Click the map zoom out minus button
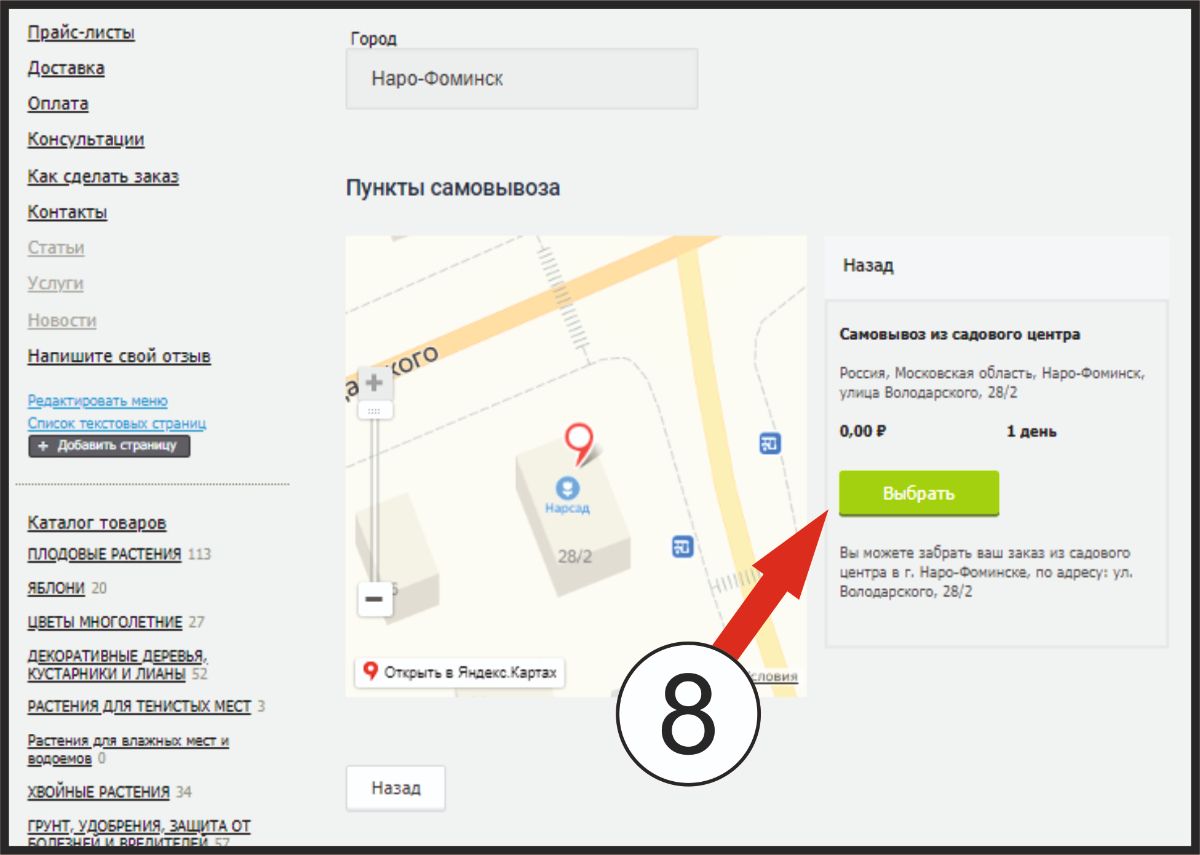The image size is (1200, 855). coord(374,599)
